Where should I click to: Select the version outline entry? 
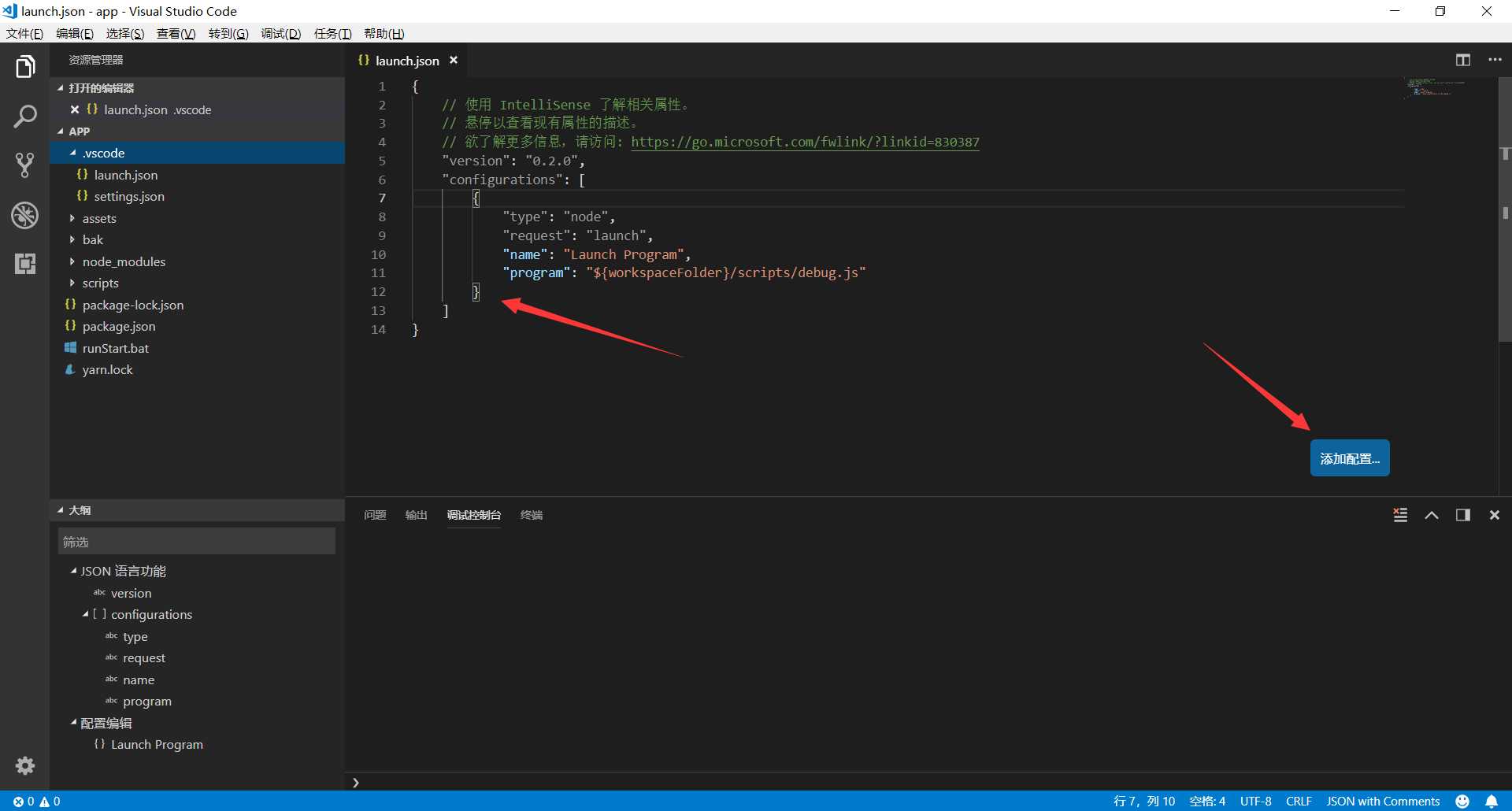pyautogui.click(x=197, y=593)
